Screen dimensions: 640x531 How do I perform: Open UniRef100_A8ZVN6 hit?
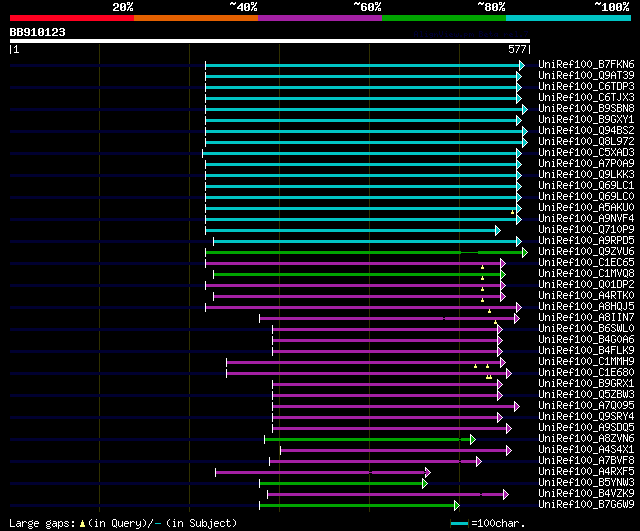[586, 439]
